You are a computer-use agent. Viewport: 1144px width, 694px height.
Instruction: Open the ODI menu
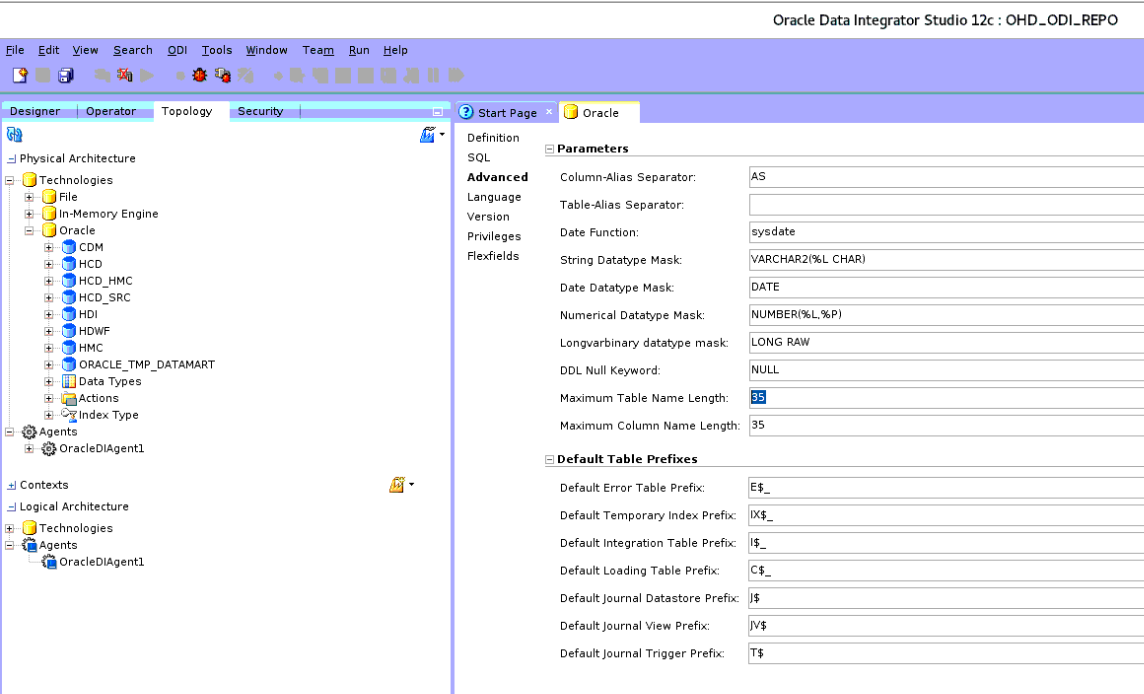(x=177, y=50)
